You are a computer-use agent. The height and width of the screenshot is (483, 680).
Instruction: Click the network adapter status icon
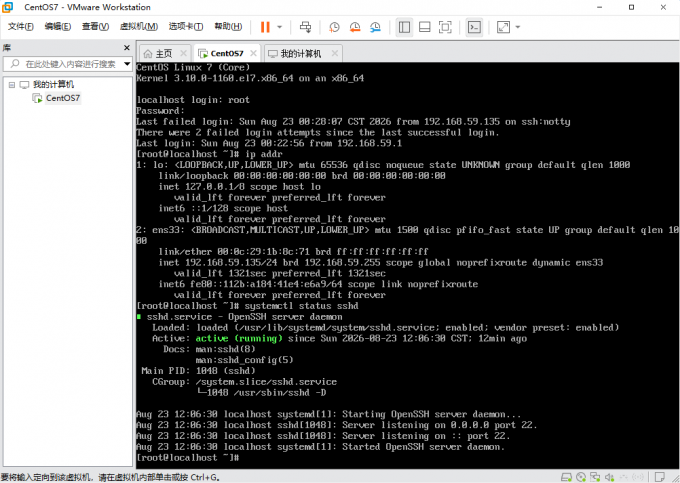(595, 478)
